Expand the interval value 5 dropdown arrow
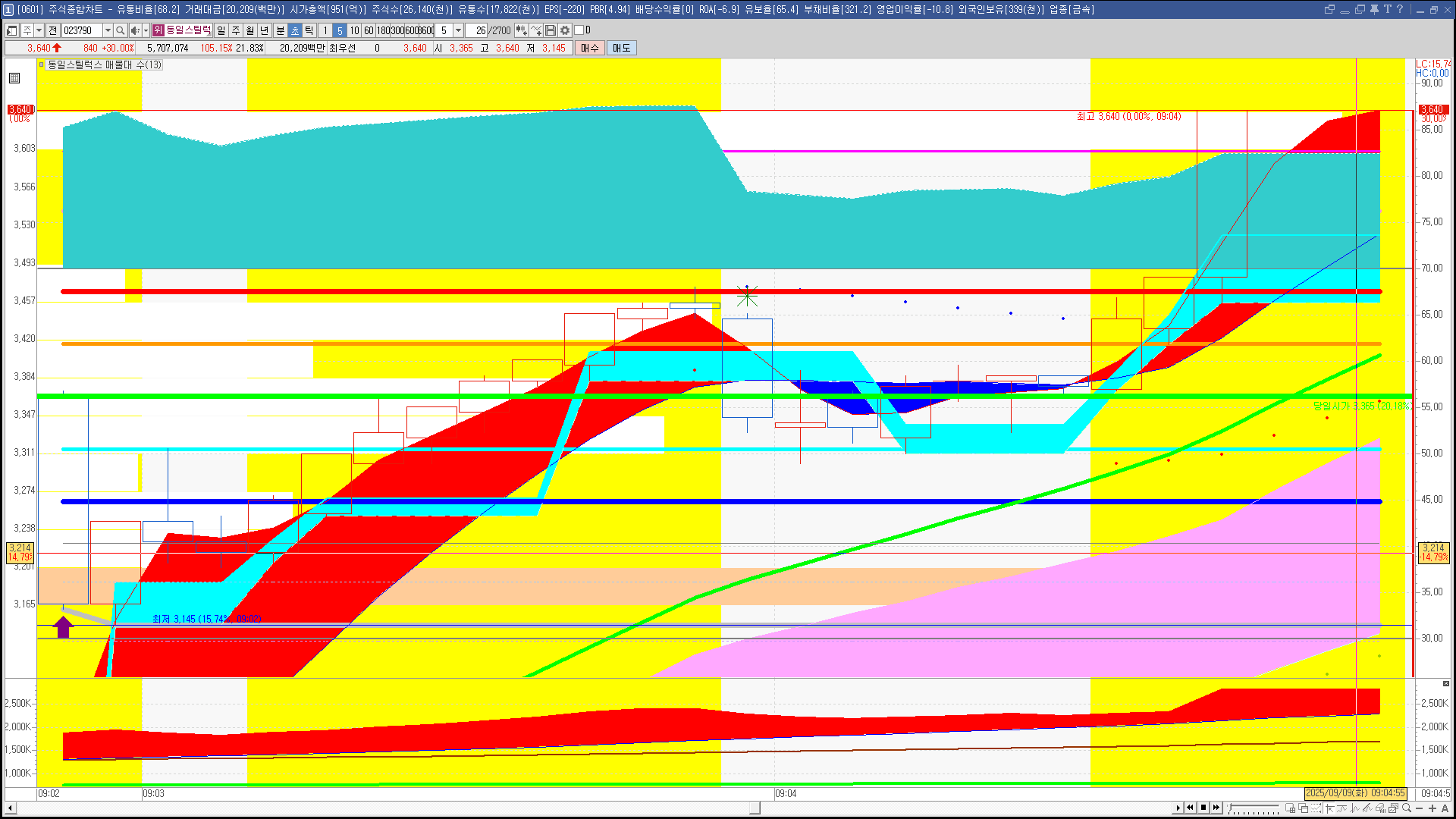Viewport: 1456px width, 819px height. tap(458, 30)
